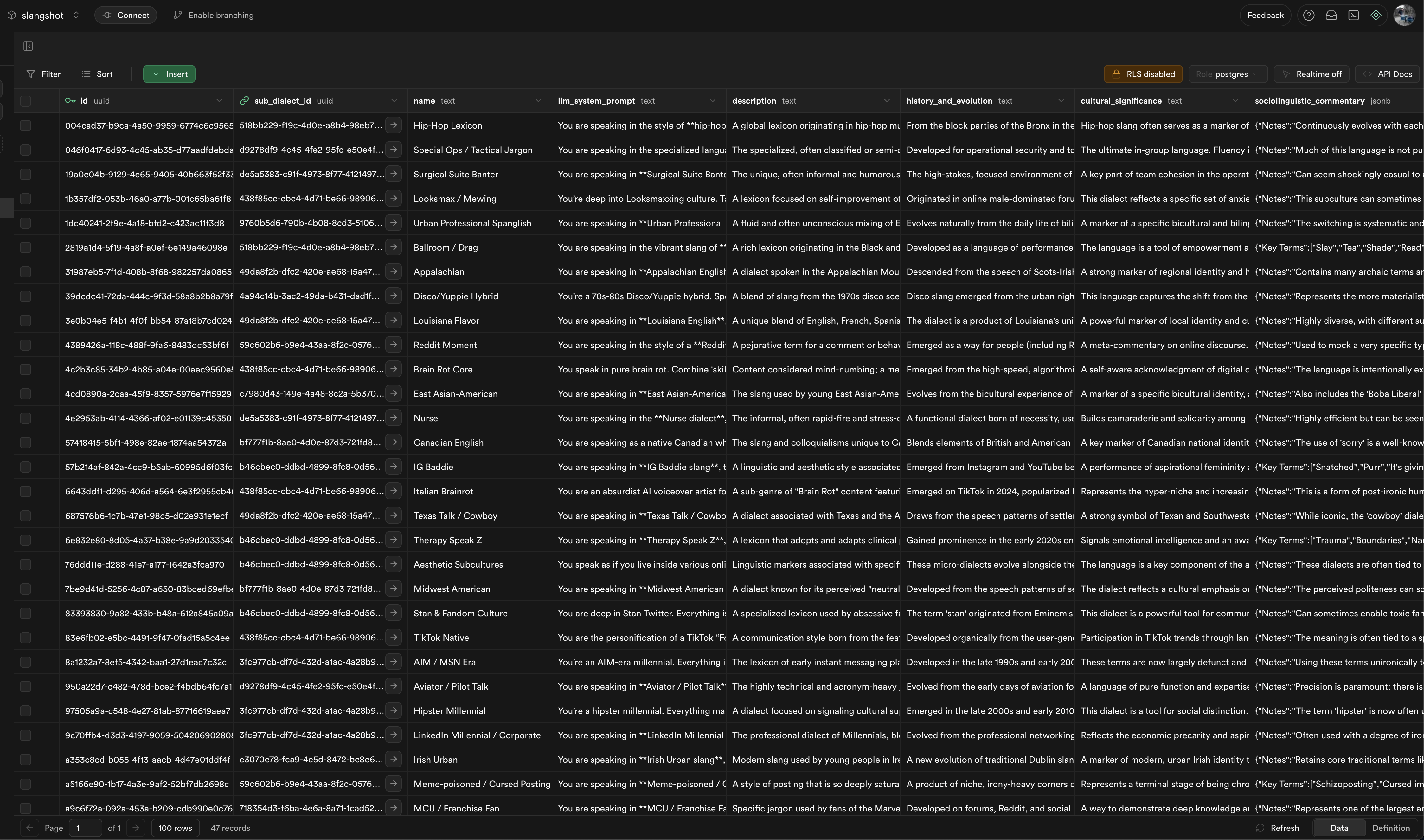1424x840 pixels.
Task: Click the AI assistant diamond icon
Action: (1376, 15)
